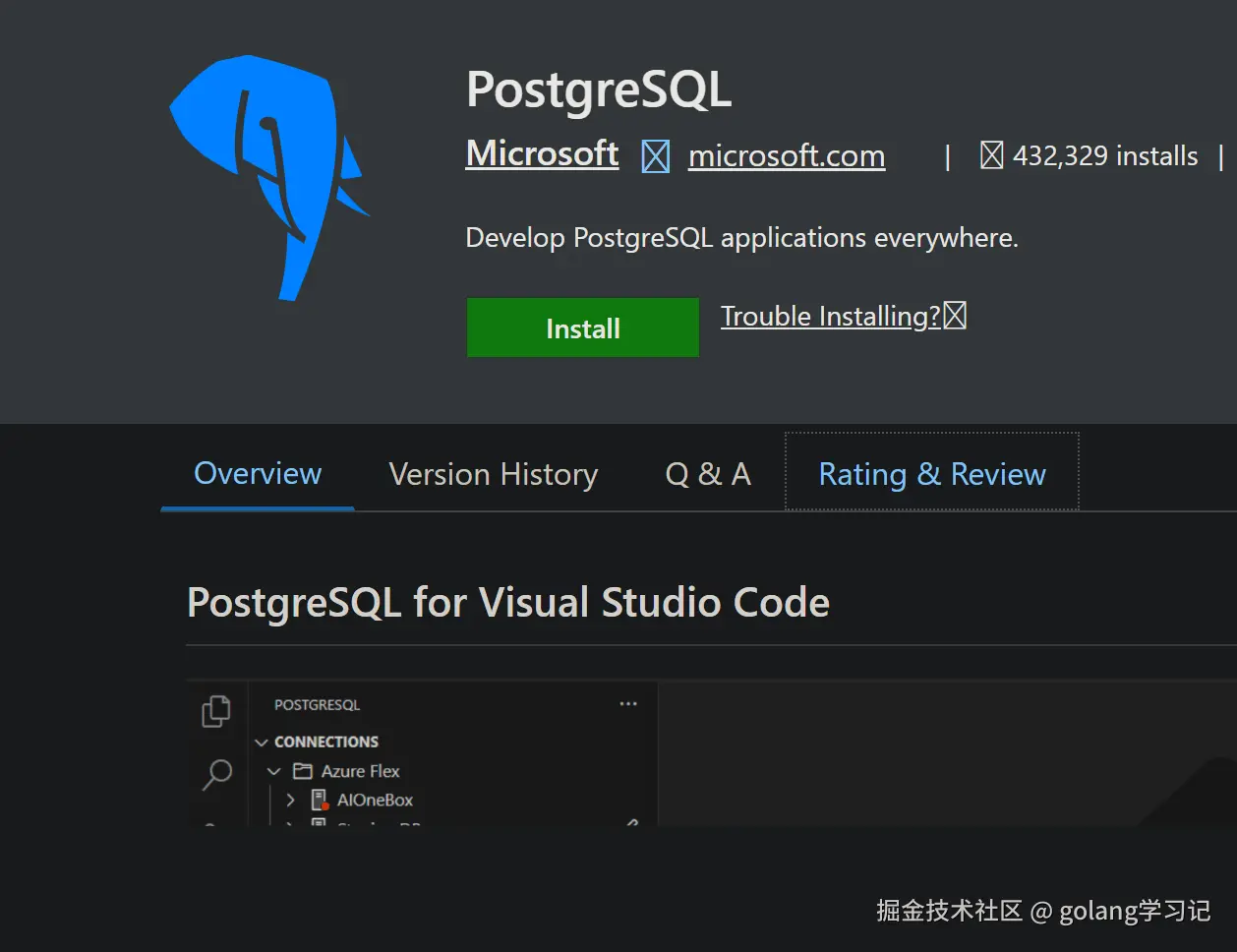Visit the microsoft.com domain link
The image size is (1237, 952).
(787, 156)
